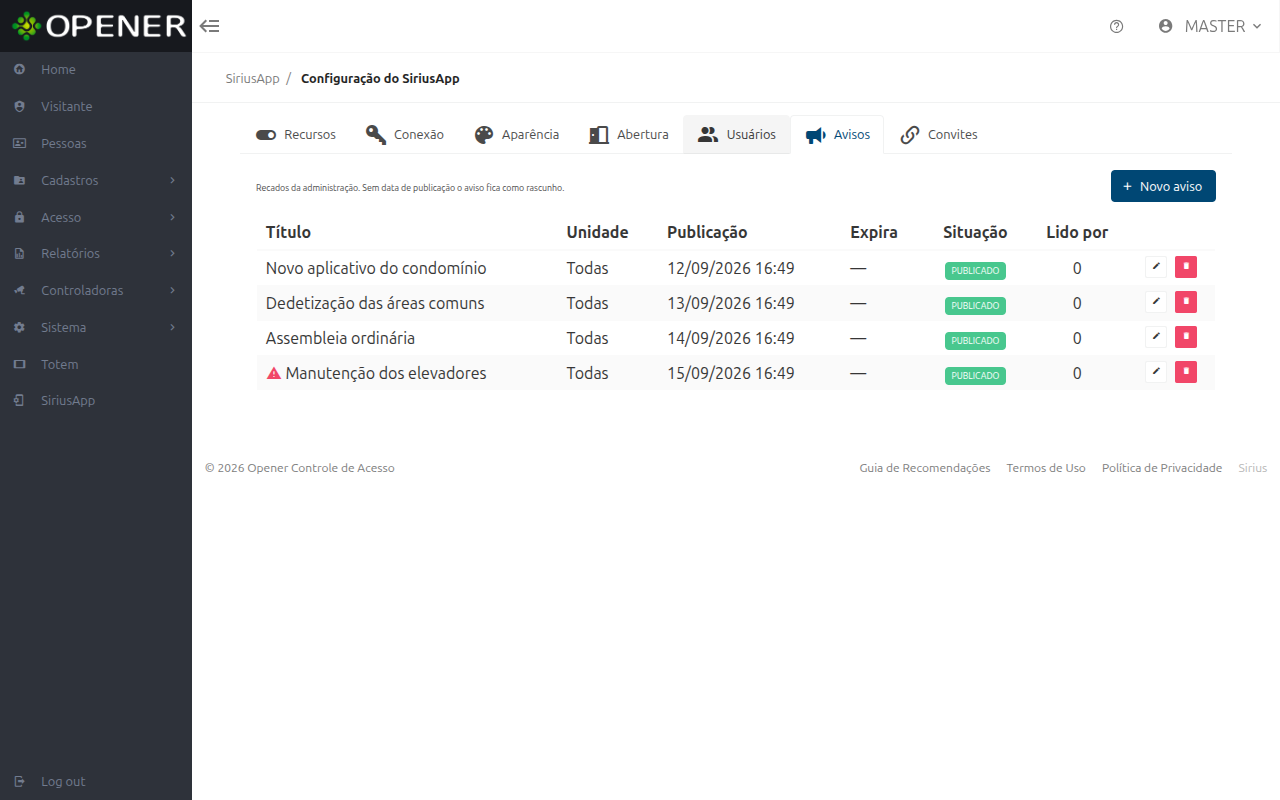Image resolution: width=1280 pixels, height=800 pixels.
Task: Switch to the Conexão tab
Action: pos(405,135)
